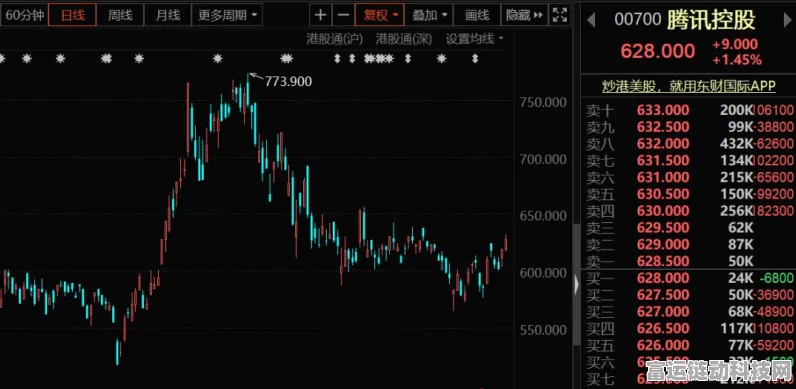Click the 432K volume in 卖八 row
796x389 pixels.
pos(737,144)
